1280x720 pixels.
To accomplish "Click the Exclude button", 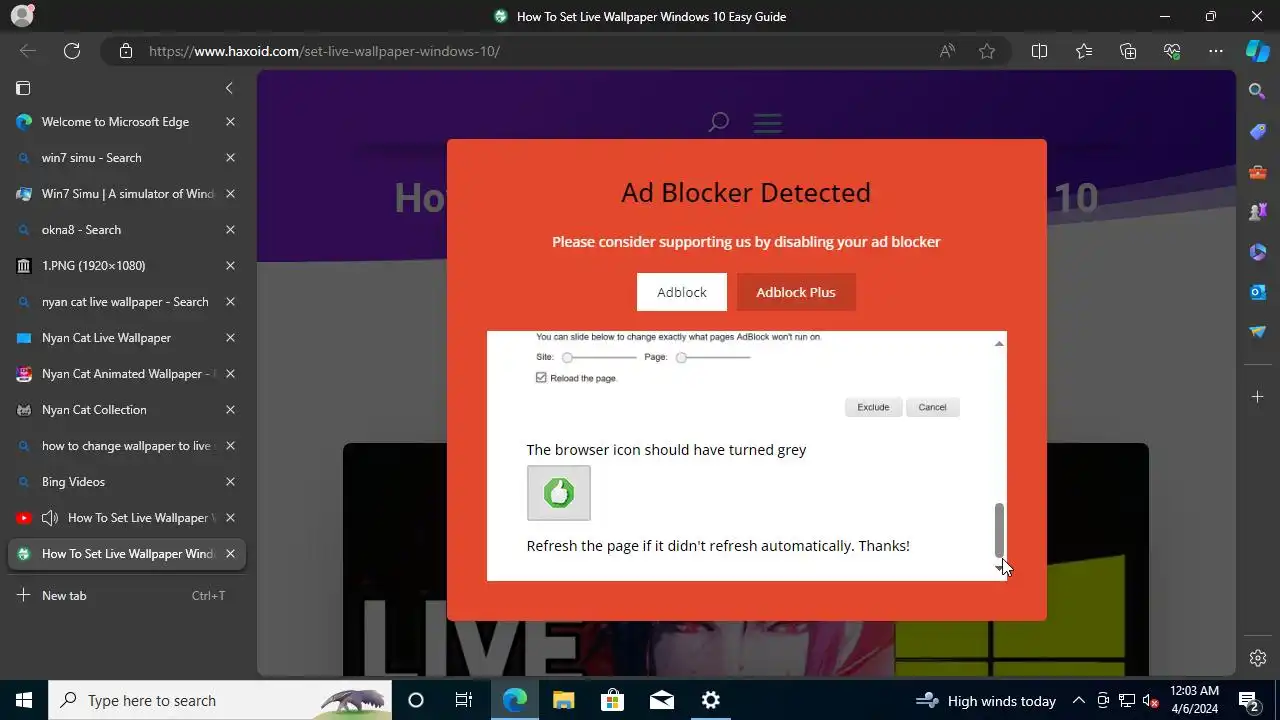I will [873, 407].
